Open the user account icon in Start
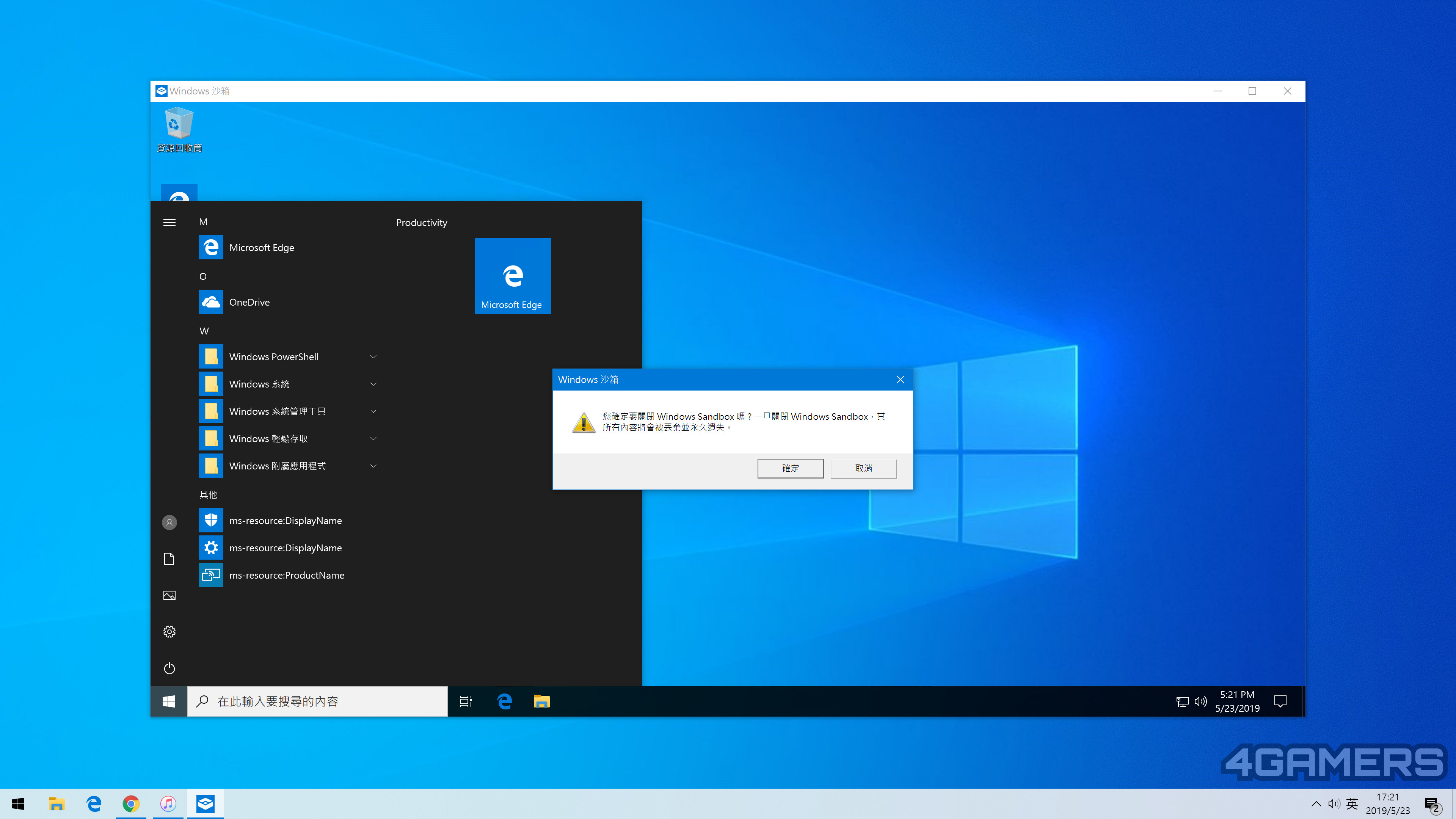The height and width of the screenshot is (819, 1456). click(x=169, y=522)
